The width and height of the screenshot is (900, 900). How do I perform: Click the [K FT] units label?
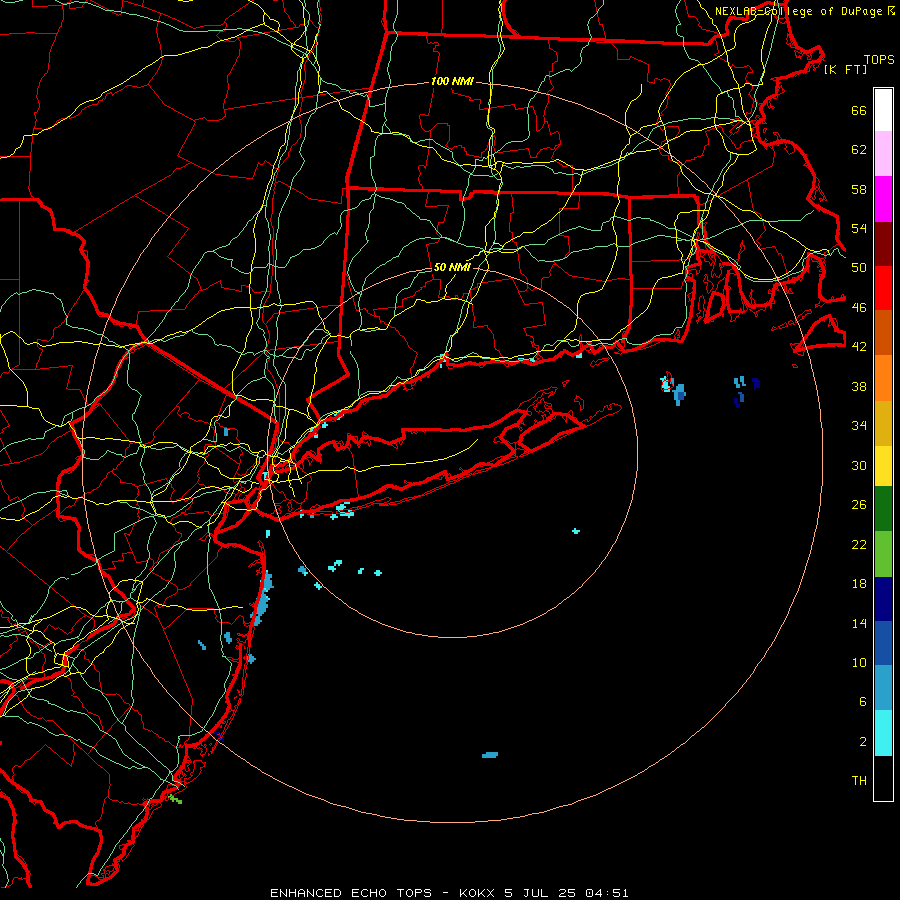[845, 70]
